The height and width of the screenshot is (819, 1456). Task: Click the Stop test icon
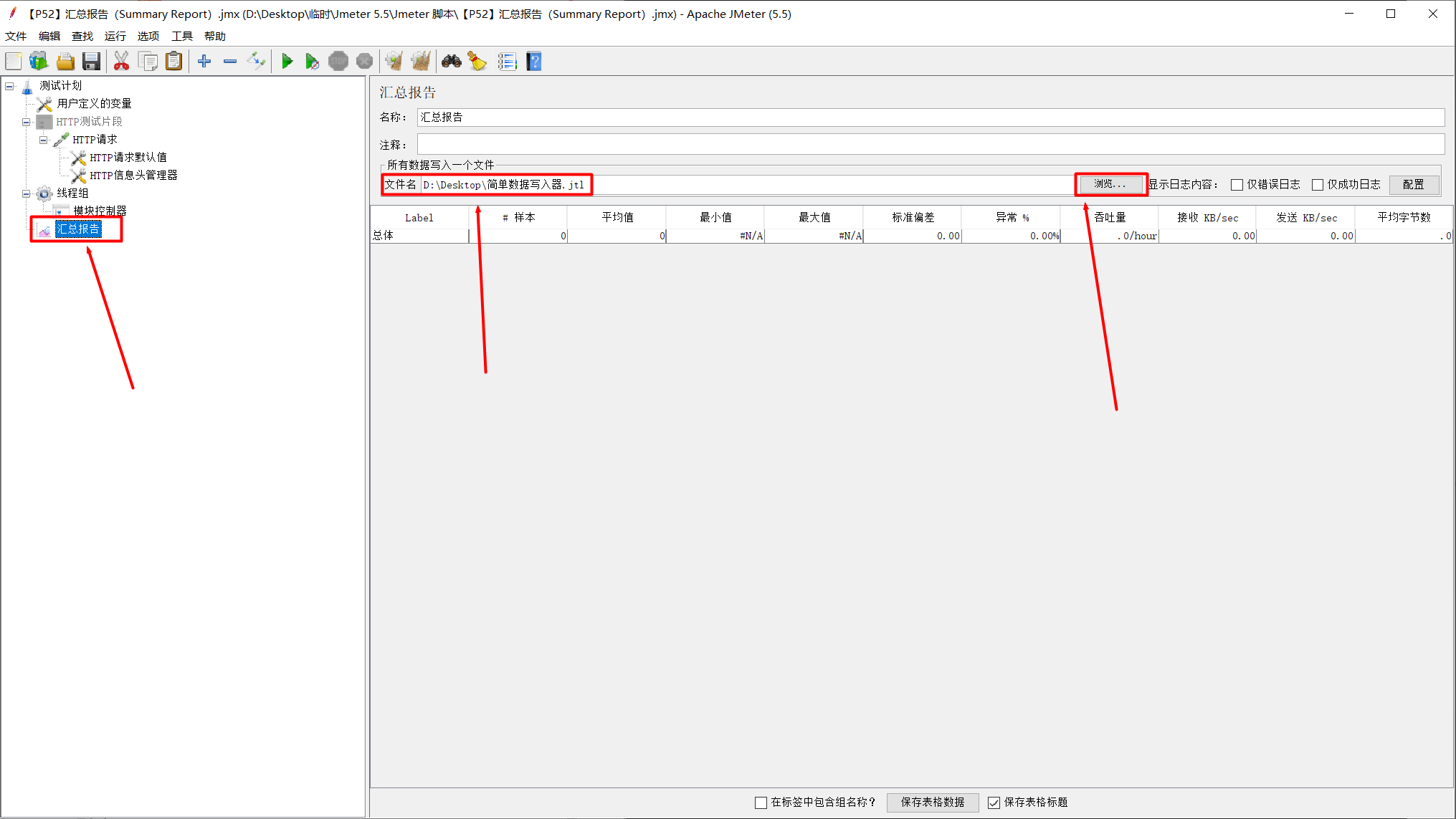point(338,62)
